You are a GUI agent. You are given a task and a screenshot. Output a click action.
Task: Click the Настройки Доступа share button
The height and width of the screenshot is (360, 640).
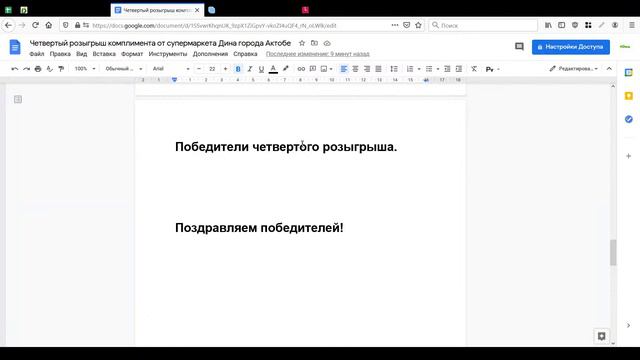point(571,47)
